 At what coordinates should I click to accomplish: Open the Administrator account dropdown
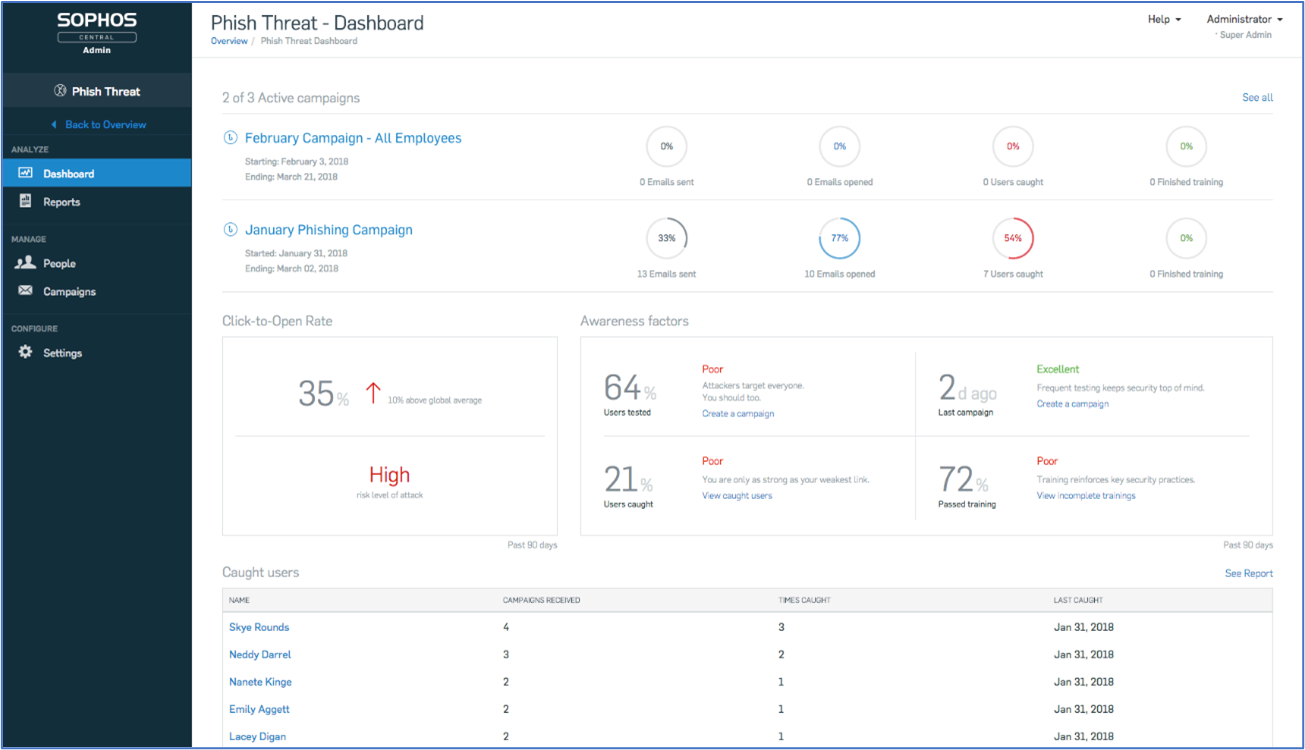(x=1245, y=19)
